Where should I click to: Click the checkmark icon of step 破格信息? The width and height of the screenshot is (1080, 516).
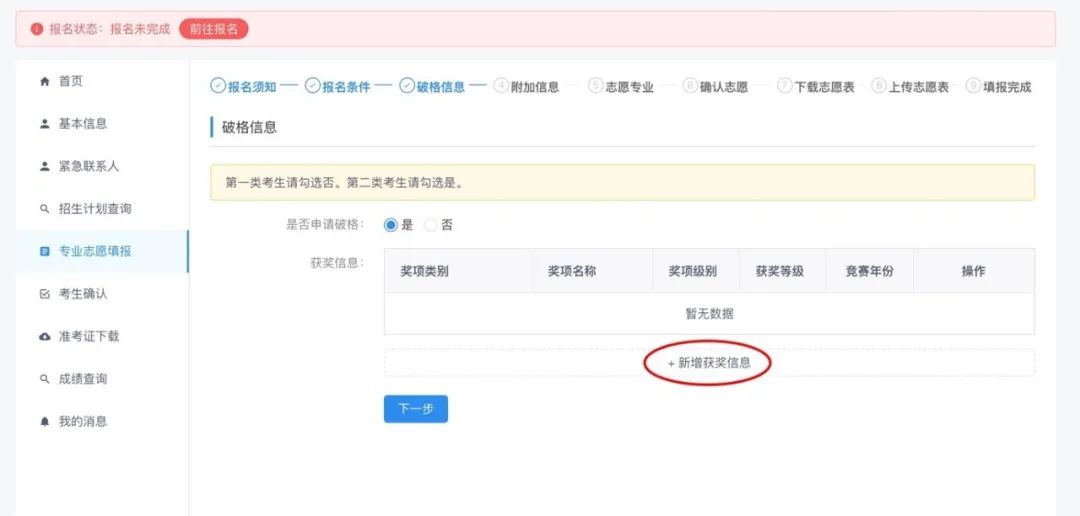tap(407, 85)
